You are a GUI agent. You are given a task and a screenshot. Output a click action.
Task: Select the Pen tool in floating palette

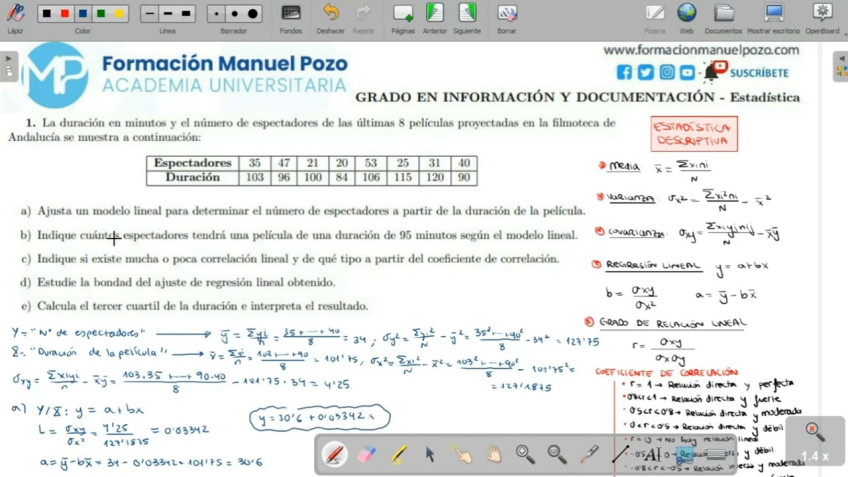pyautogui.click(x=335, y=454)
